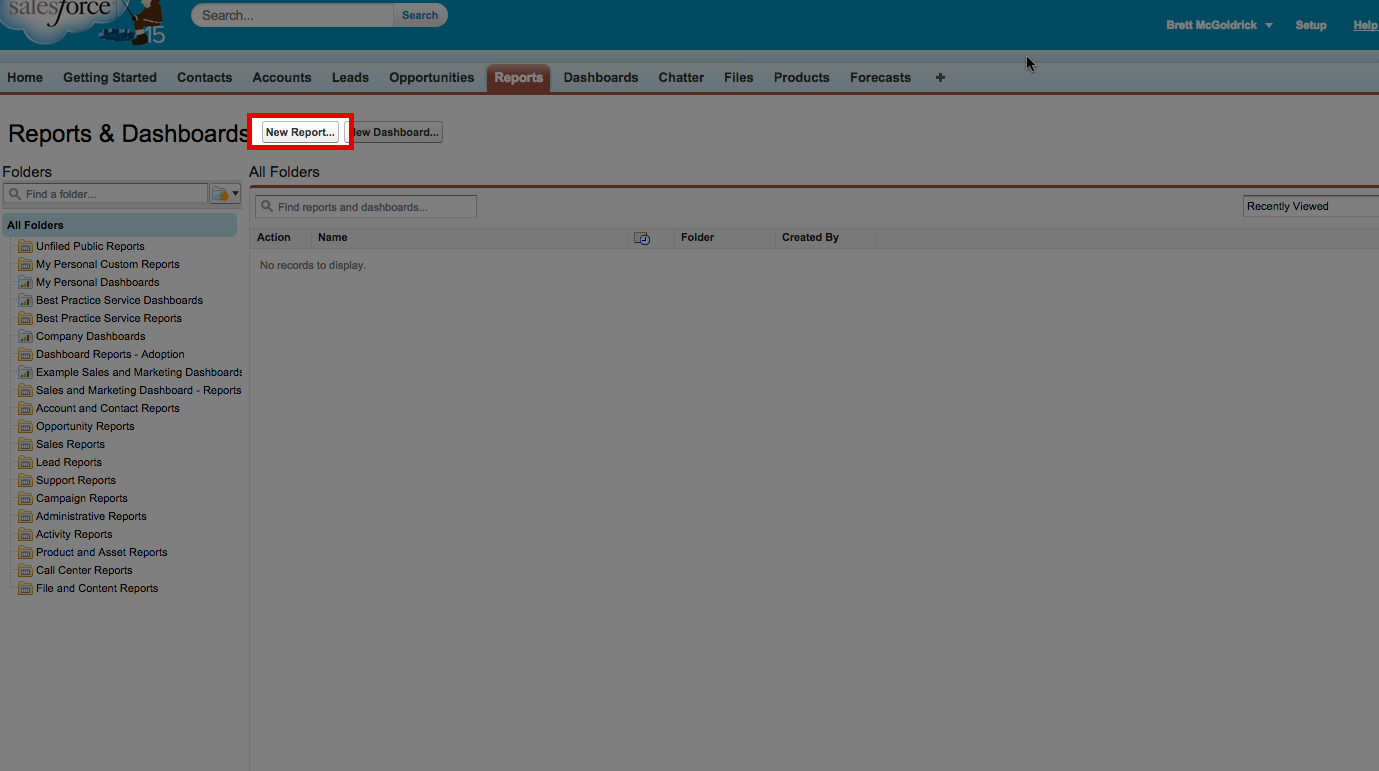Click the global Search input field
The width and height of the screenshot is (1379, 771).
point(293,15)
